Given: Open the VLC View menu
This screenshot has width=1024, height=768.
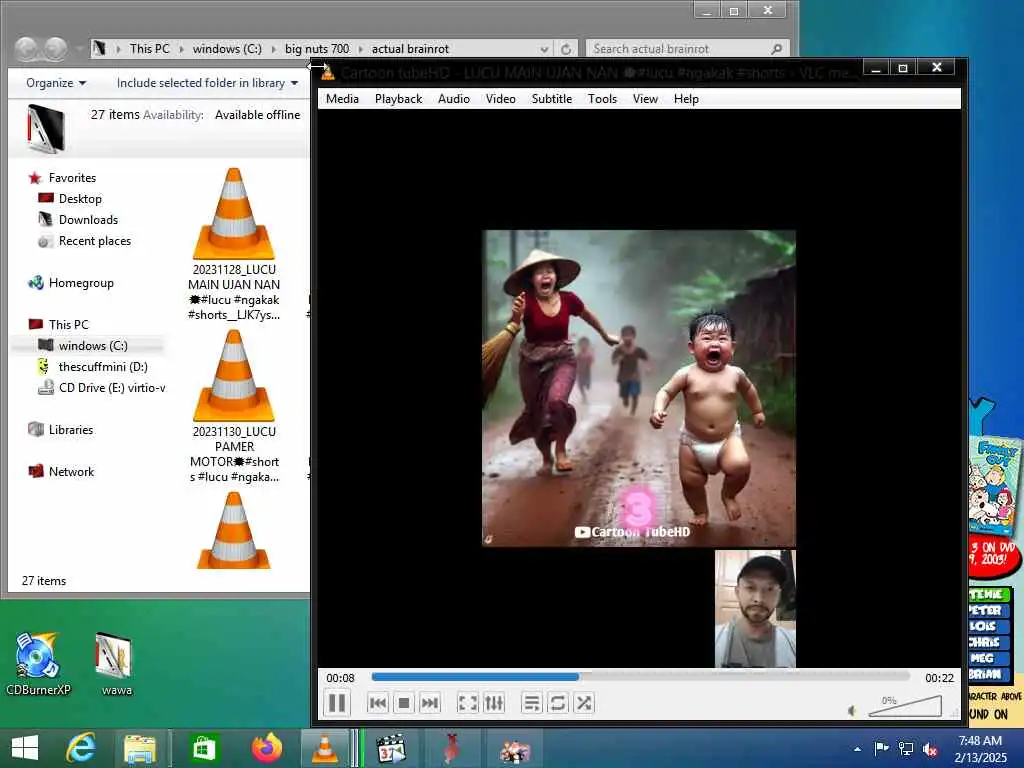Looking at the screenshot, I should pos(645,99).
